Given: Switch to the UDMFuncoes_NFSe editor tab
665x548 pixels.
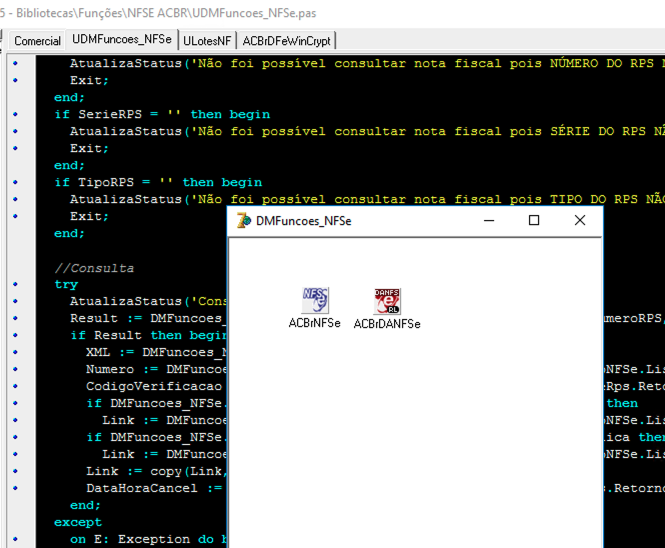Looking at the screenshot, I should tap(122, 39).
